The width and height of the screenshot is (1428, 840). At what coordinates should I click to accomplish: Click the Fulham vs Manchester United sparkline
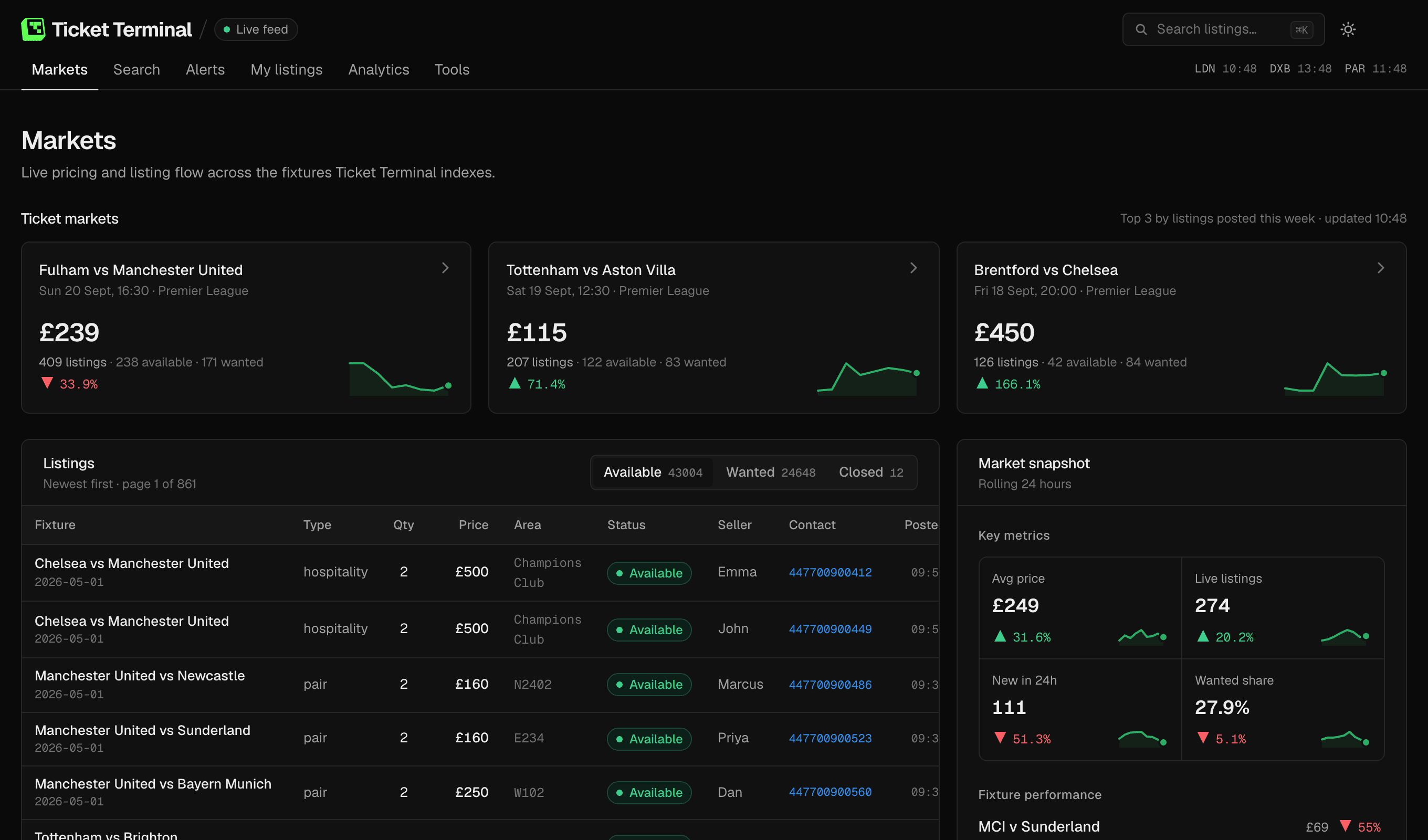[x=400, y=378]
